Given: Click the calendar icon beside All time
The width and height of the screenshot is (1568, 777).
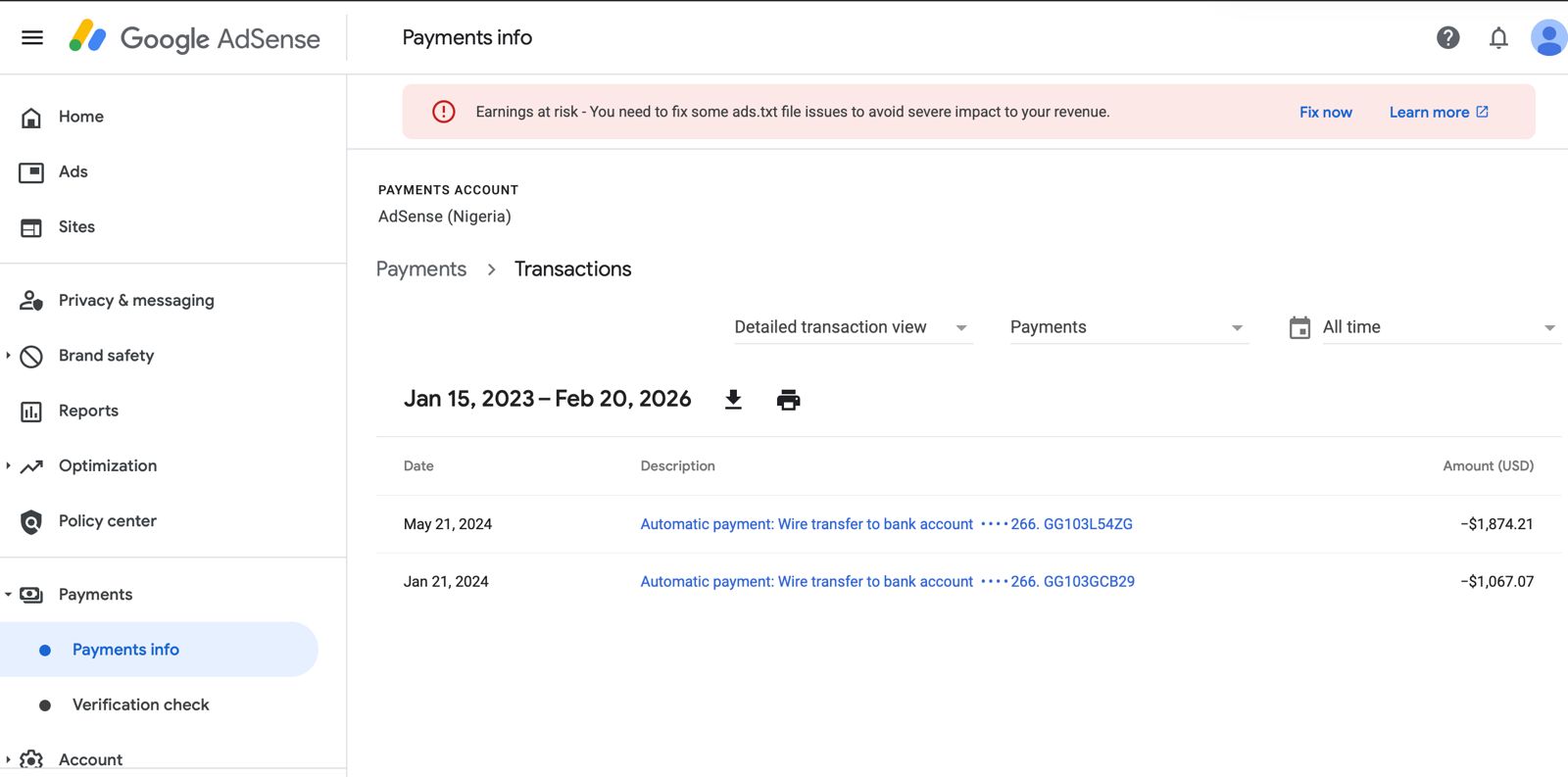Looking at the screenshot, I should [x=1299, y=328].
